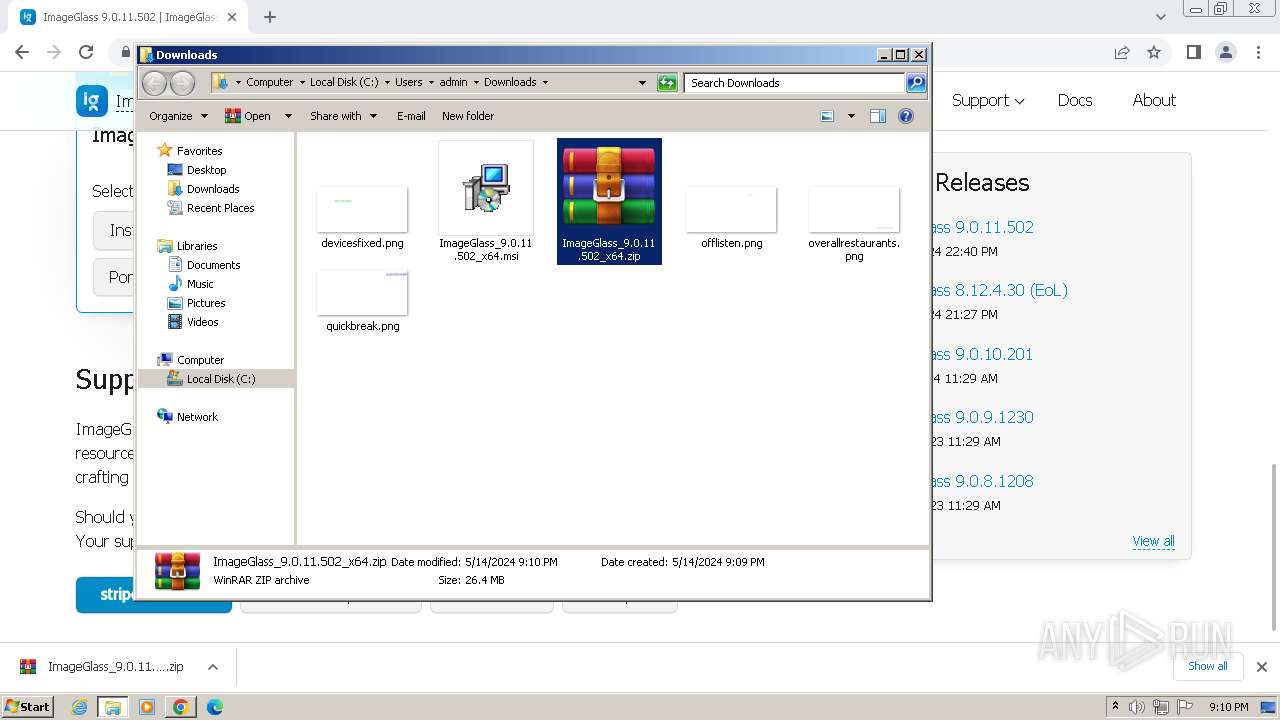The width and height of the screenshot is (1280, 720).
Task: Select Local Disk (C:) in navigation pane
Action: coord(220,379)
